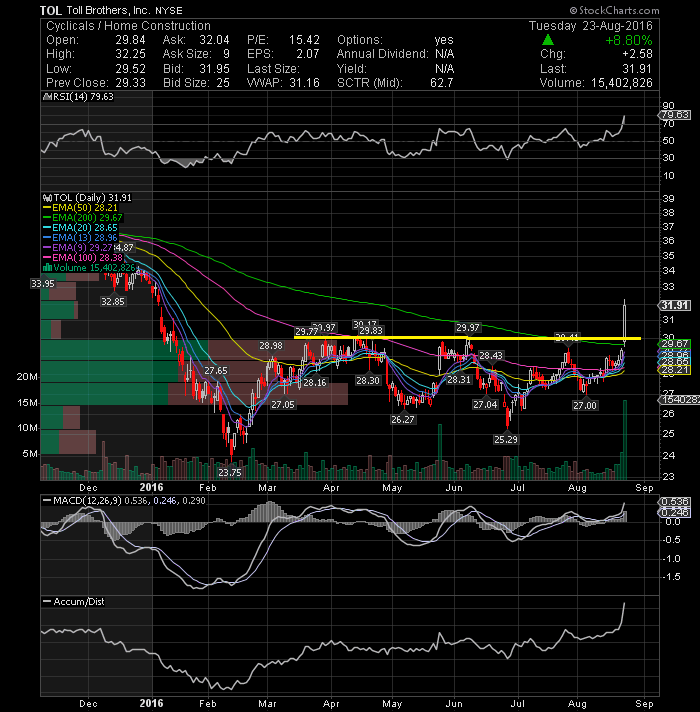Click the 25.29 late-June low label
700x712 pixels.
coord(506,439)
